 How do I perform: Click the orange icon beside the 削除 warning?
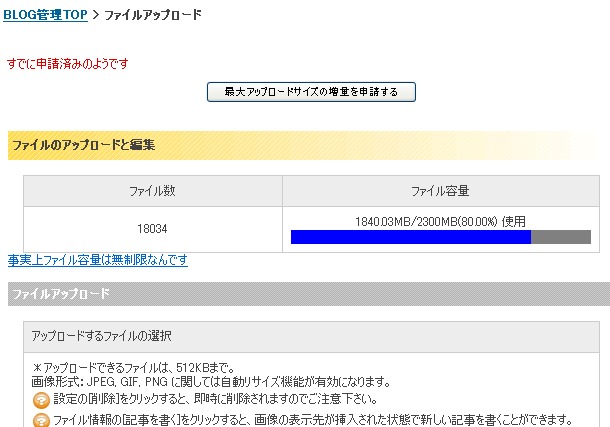[40, 400]
